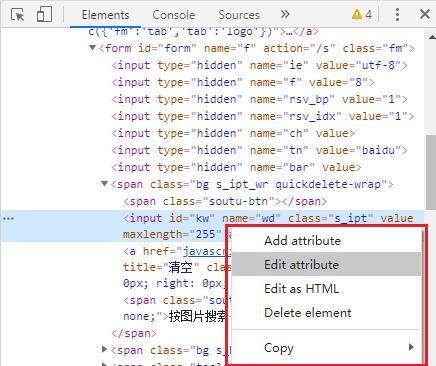Click the ellipsis beside the input kw row
Screen dimensions: 436x366
coord(8,219)
